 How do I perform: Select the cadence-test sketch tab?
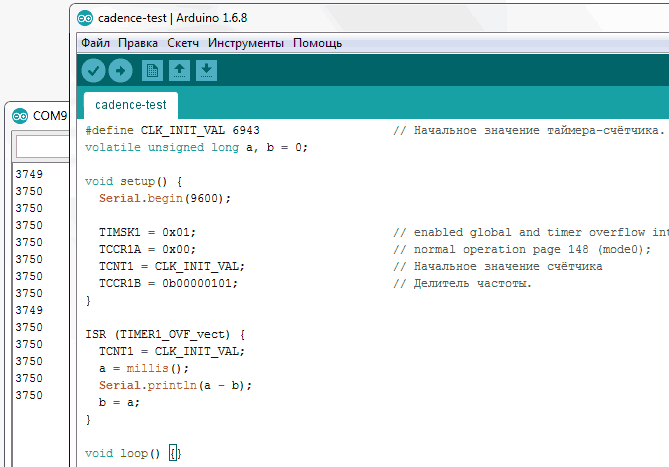tap(131, 105)
